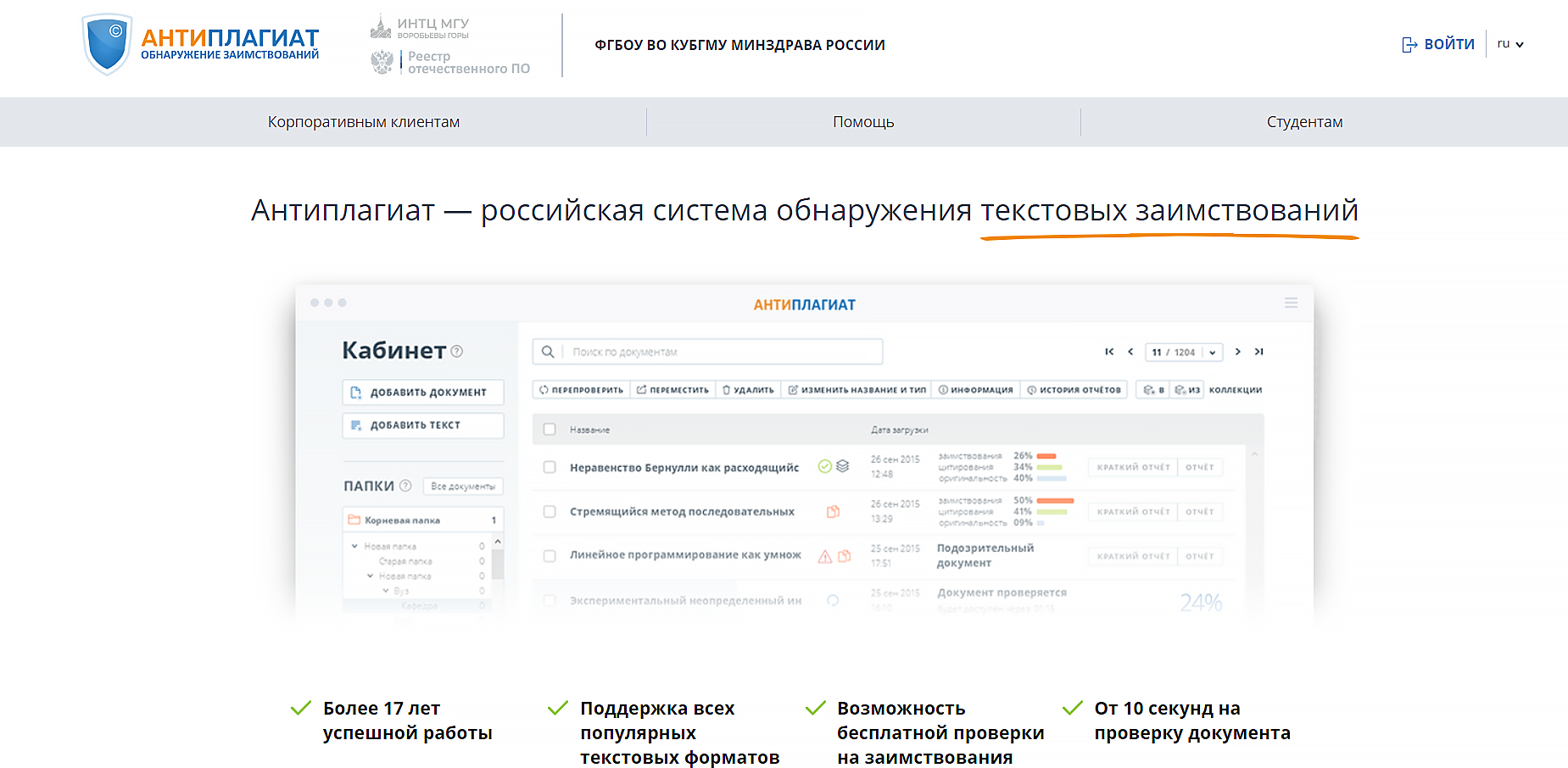
Task: Open the Реестр отечественного ПО link
Action: tap(450, 62)
